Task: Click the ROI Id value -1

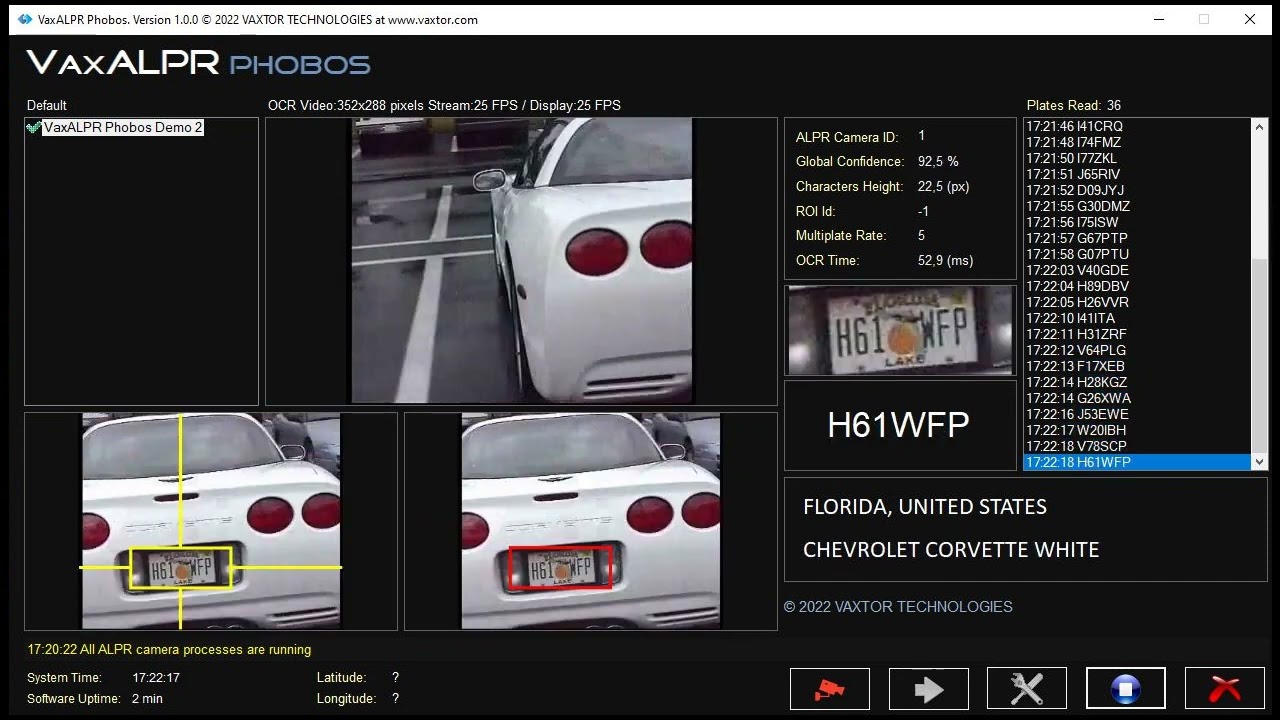Action: [x=923, y=211]
